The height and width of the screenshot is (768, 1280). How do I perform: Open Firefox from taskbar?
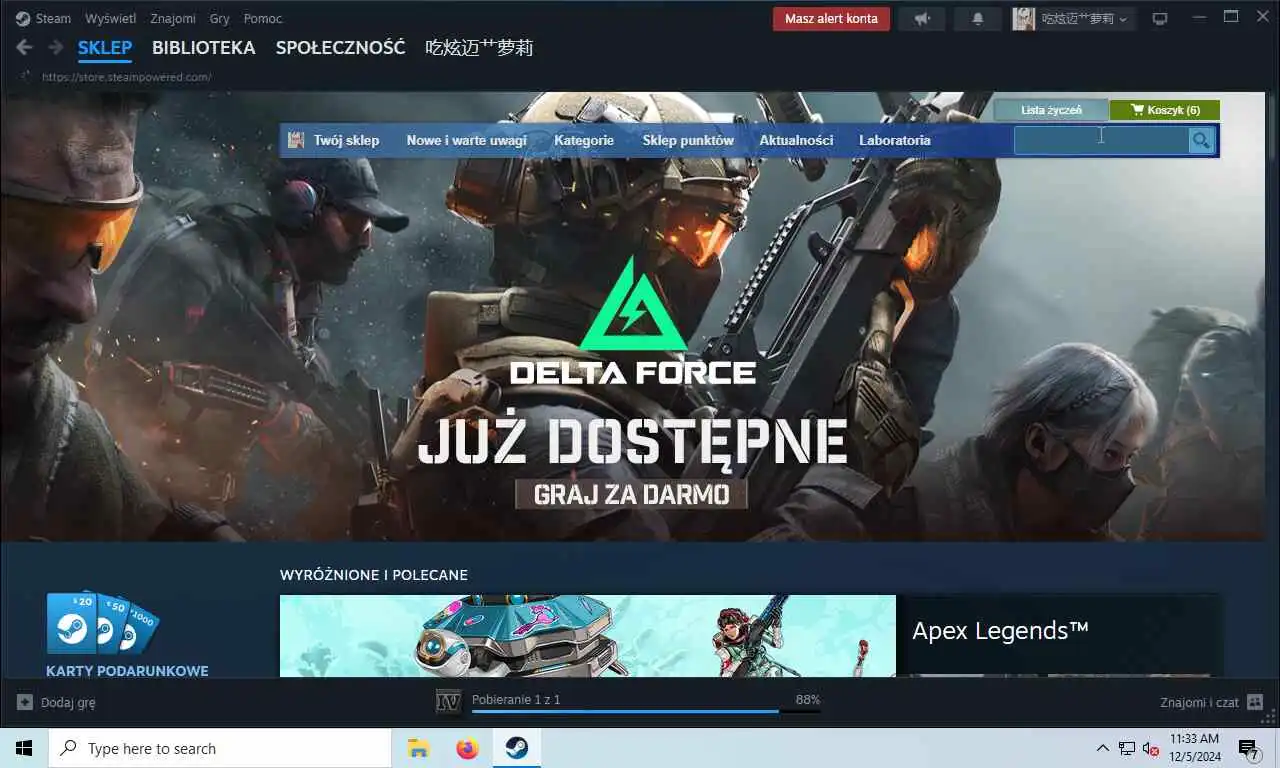coord(467,748)
